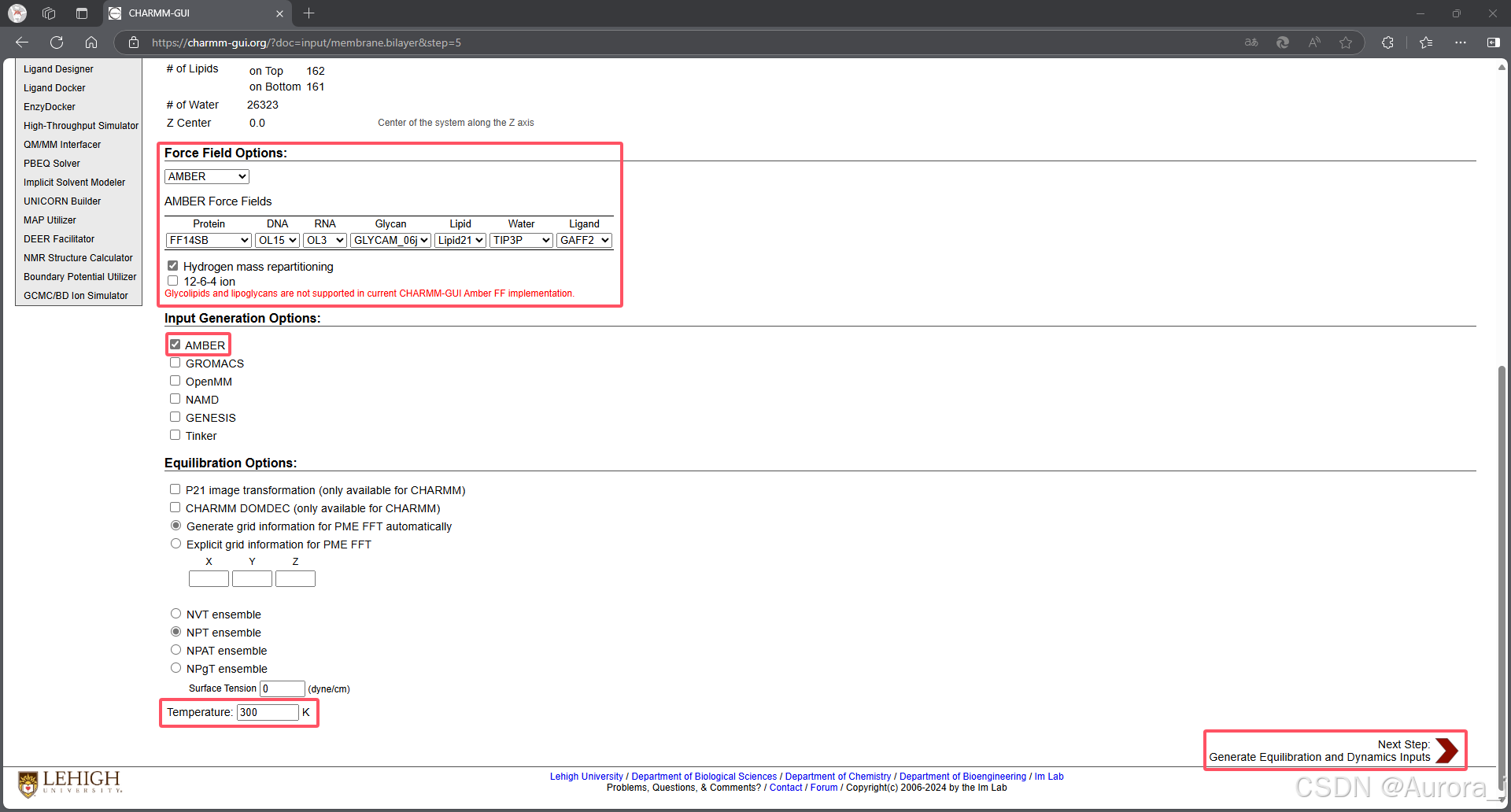Open NMR Structure Calculator in sidebar
Screen dimensions: 1511x812
78,258
